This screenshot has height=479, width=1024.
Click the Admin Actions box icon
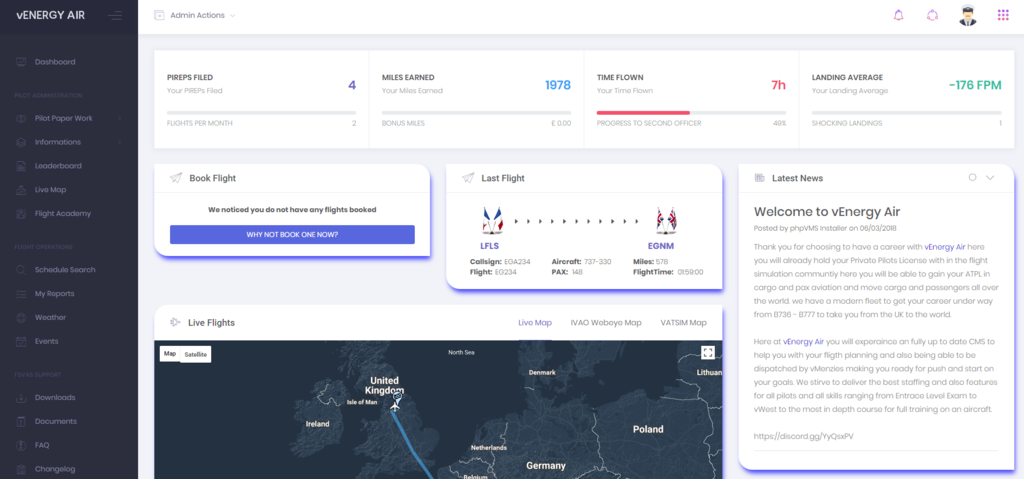(x=159, y=15)
